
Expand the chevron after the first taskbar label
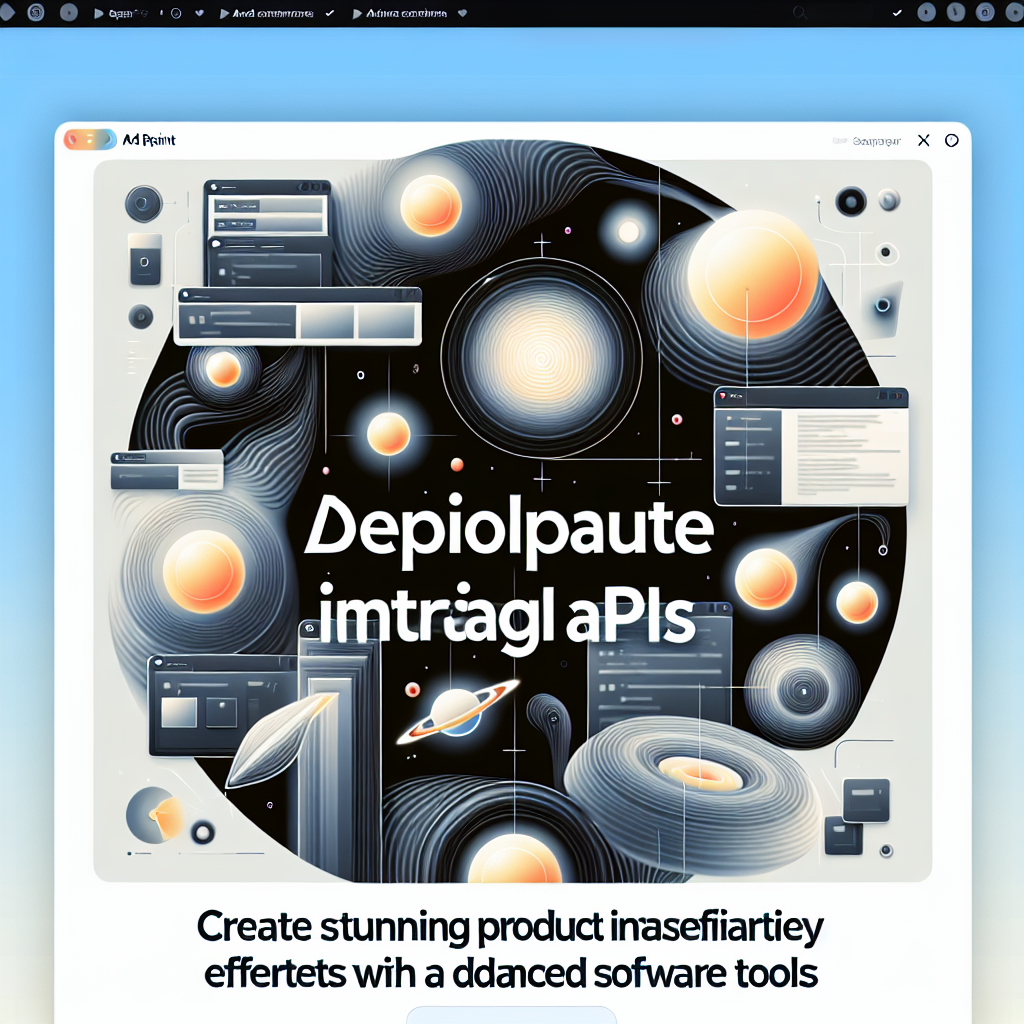tap(197, 13)
